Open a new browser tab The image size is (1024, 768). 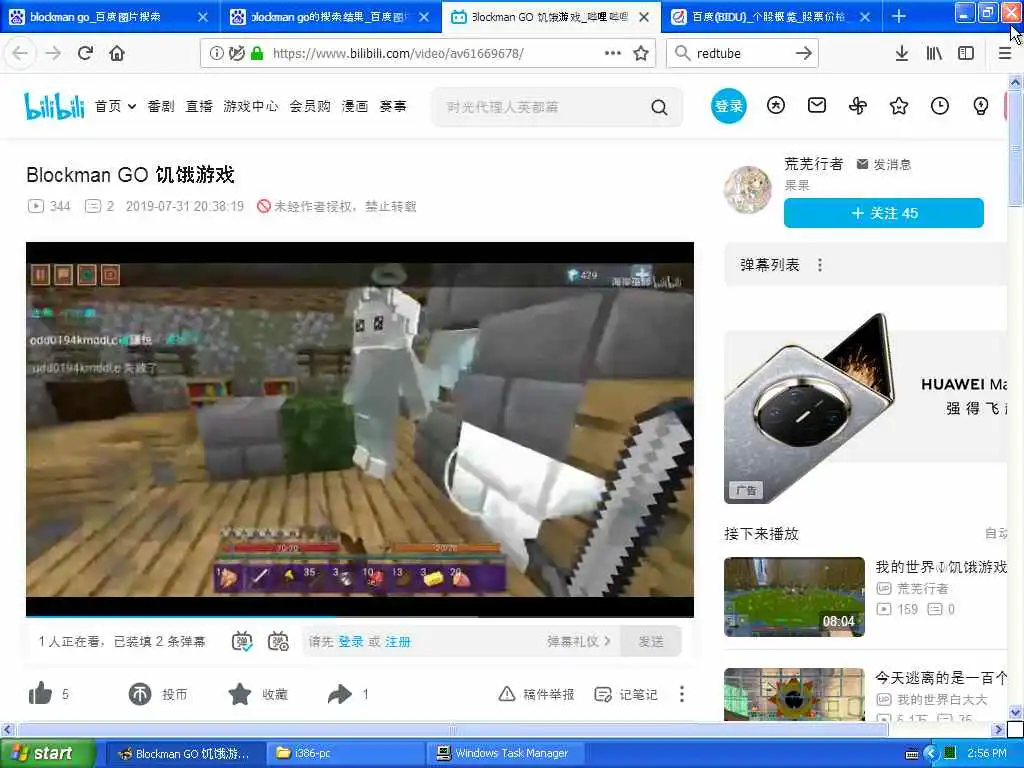pos(899,16)
